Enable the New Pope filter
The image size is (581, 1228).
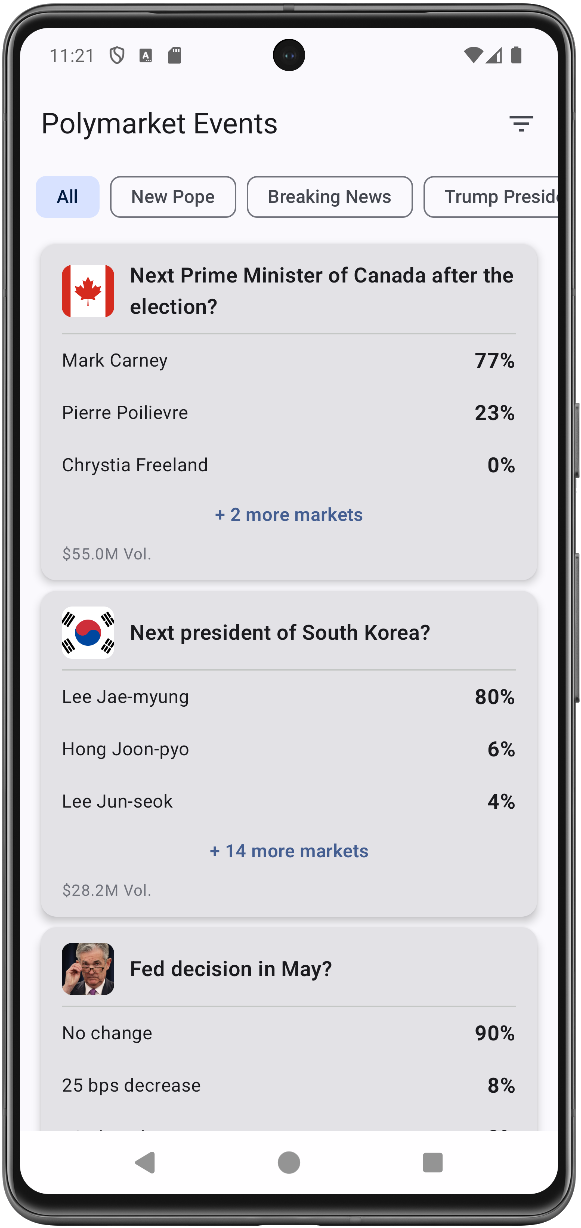(172, 196)
